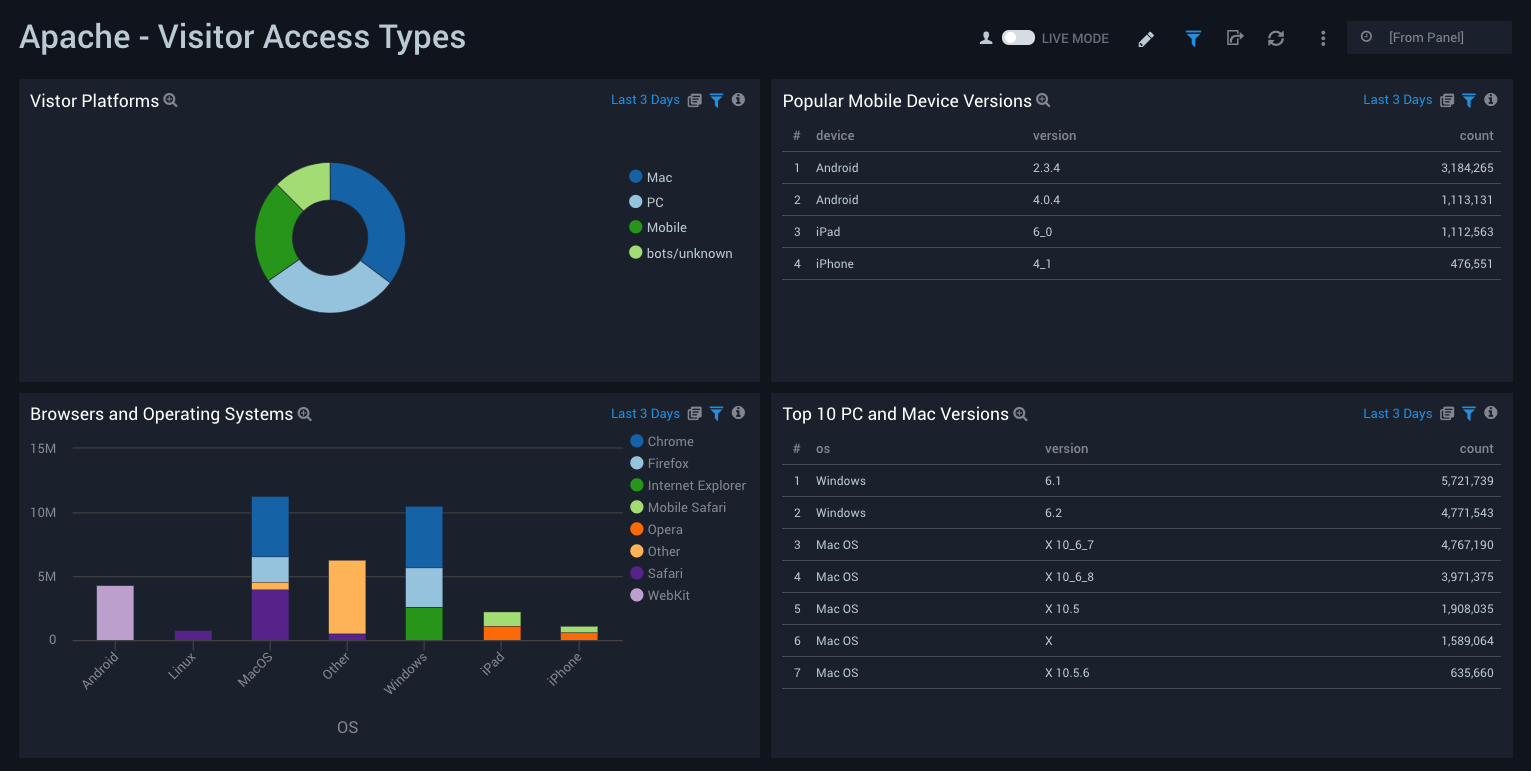
Task: Click the Windows 6.1 row in table
Action: 1140,481
